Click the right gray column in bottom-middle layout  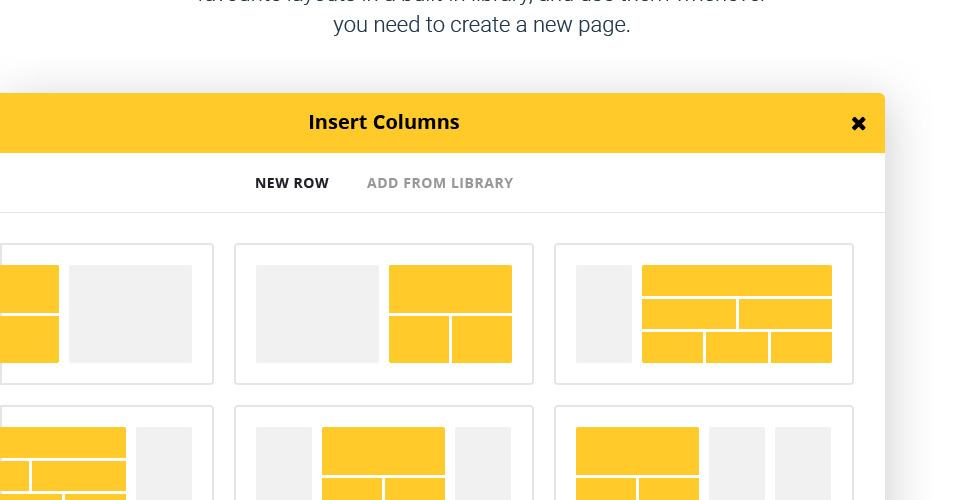(x=483, y=460)
